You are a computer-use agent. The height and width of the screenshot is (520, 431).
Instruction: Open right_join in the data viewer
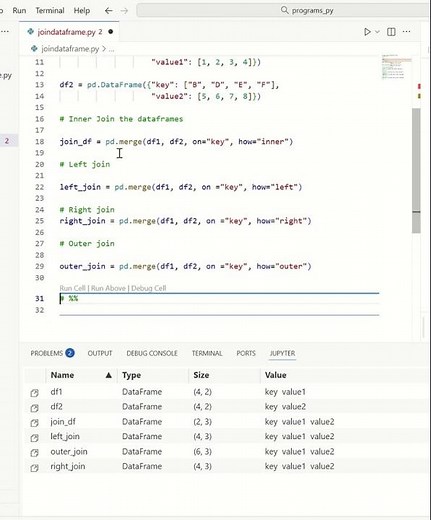(34, 468)
